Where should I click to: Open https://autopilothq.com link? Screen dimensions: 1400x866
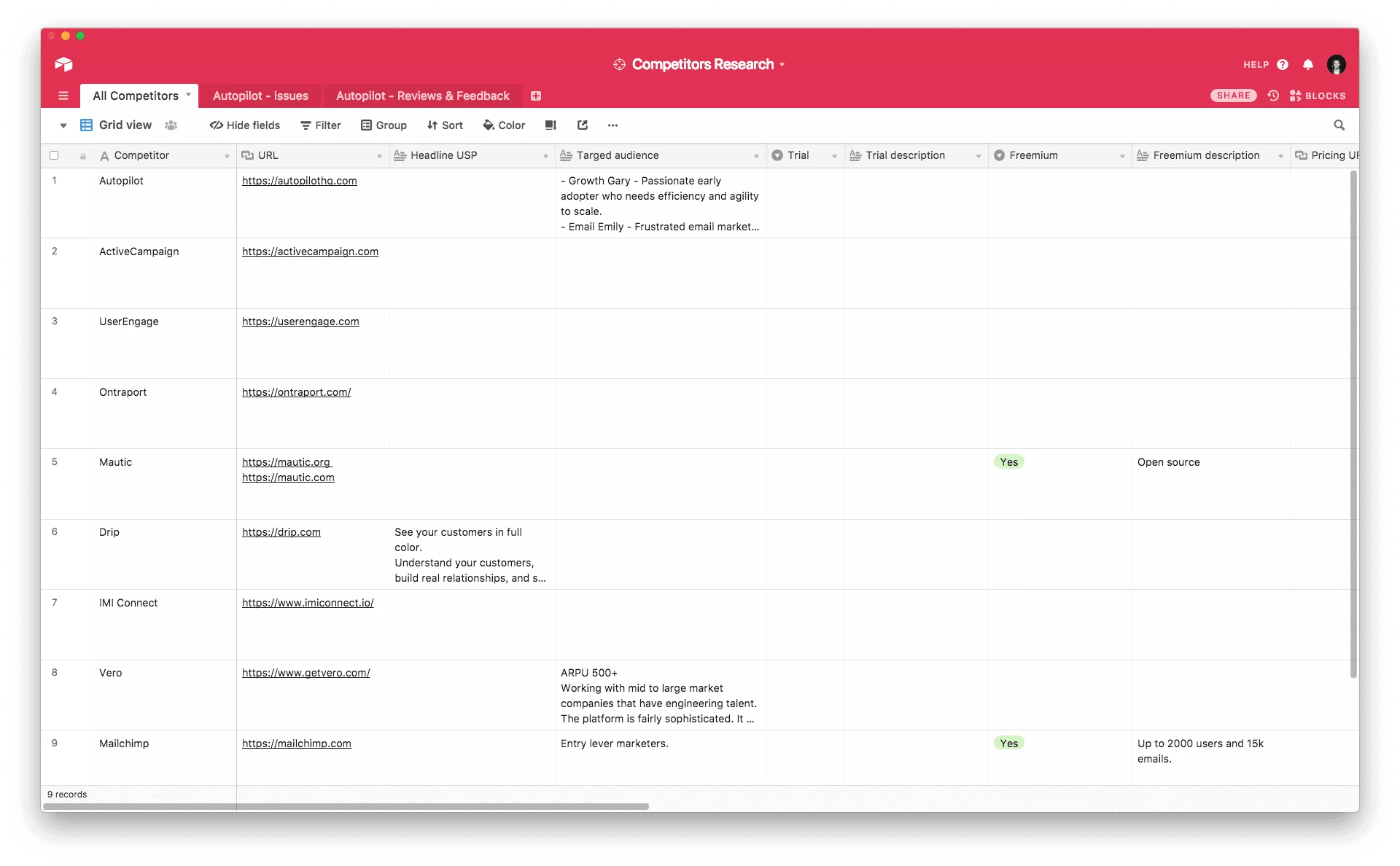300,181
